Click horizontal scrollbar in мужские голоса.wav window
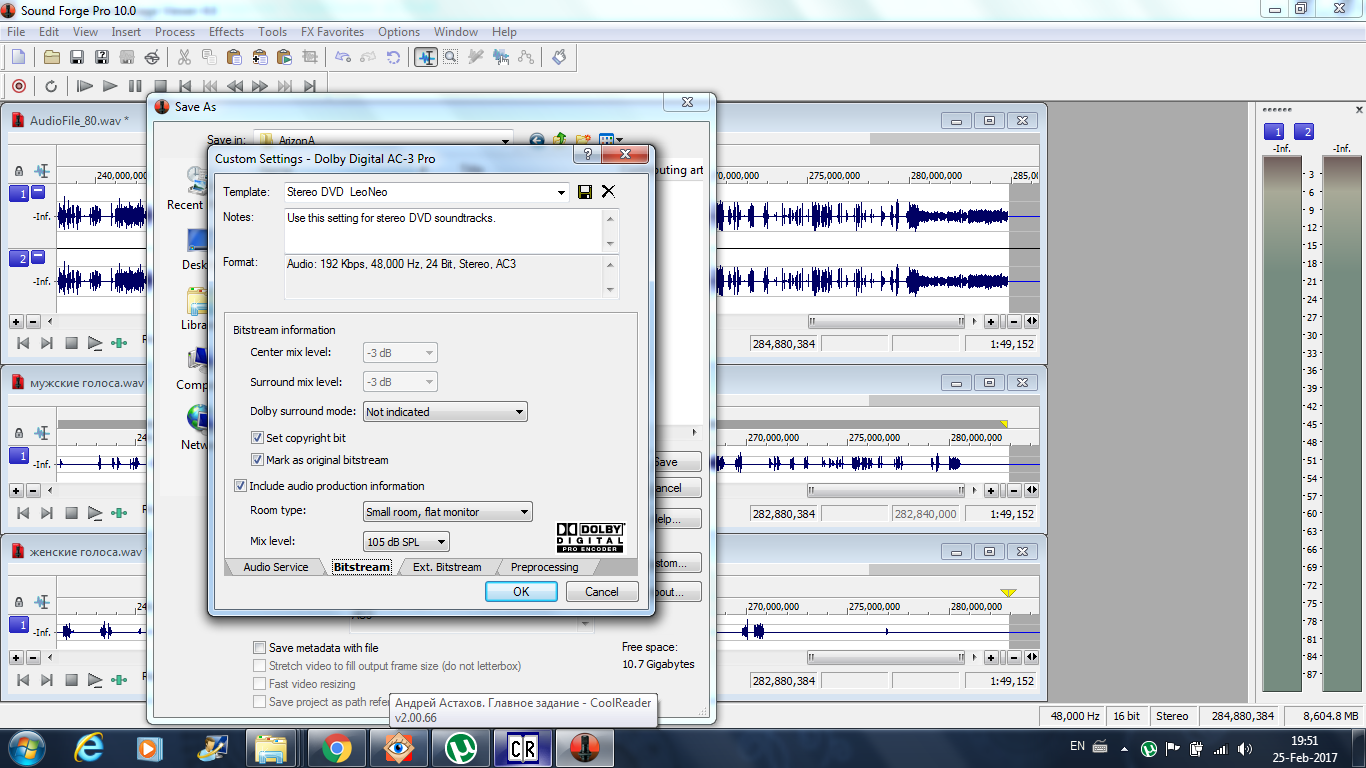 pos(888,491)
